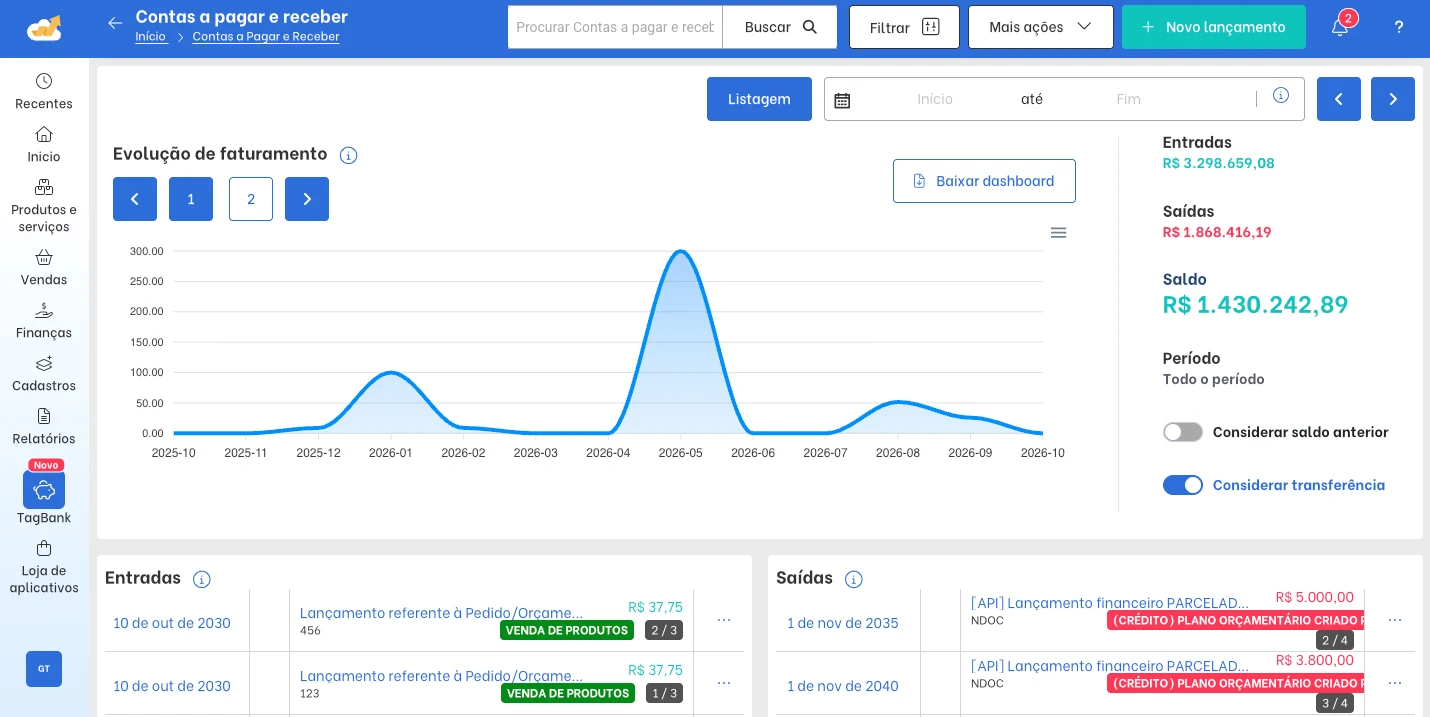Go to previous period with top-right arrow
1430x717 pixels.
point(1339,99)
